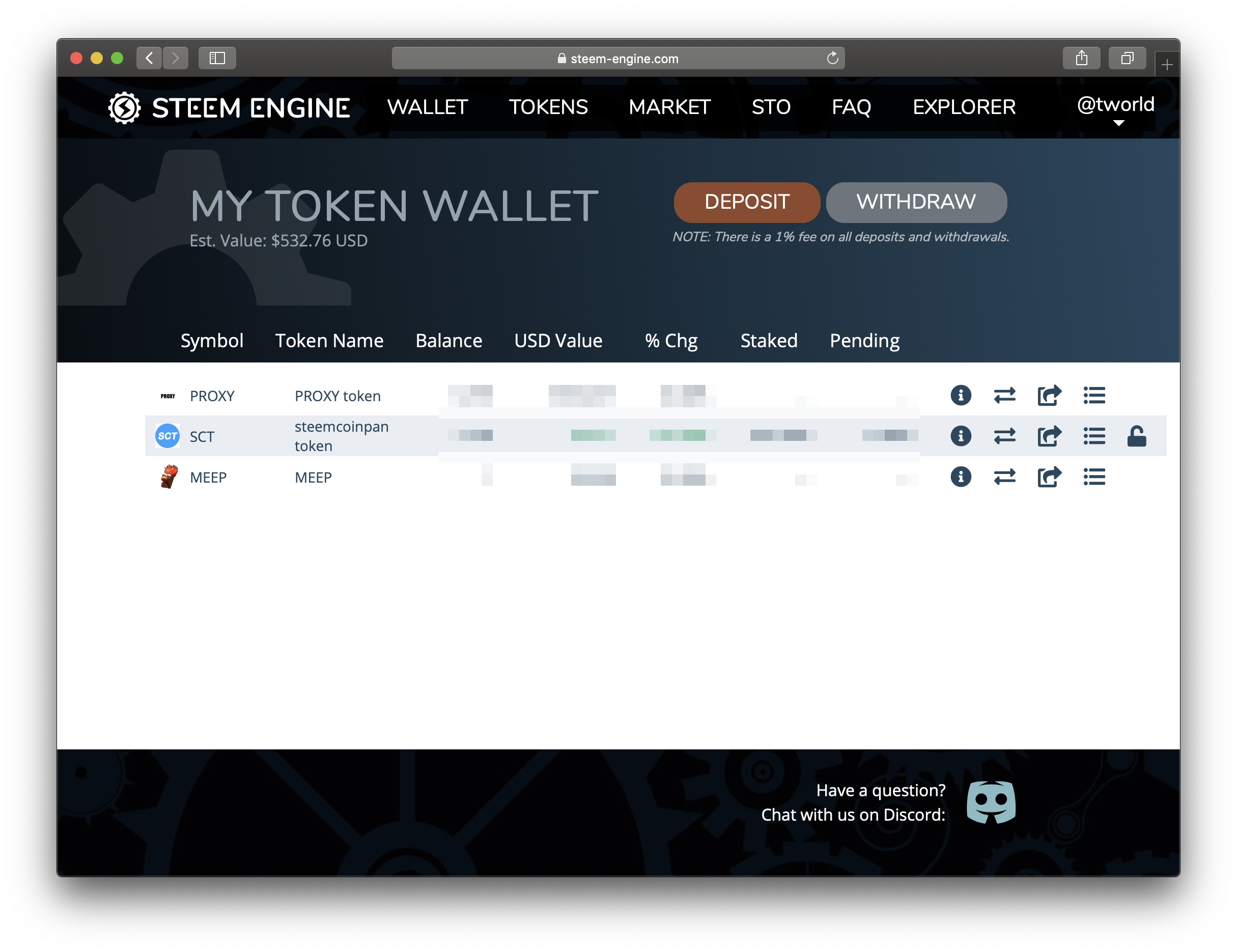
Task: Open transaction list icon for MEEP
Action: (1094, 477)
